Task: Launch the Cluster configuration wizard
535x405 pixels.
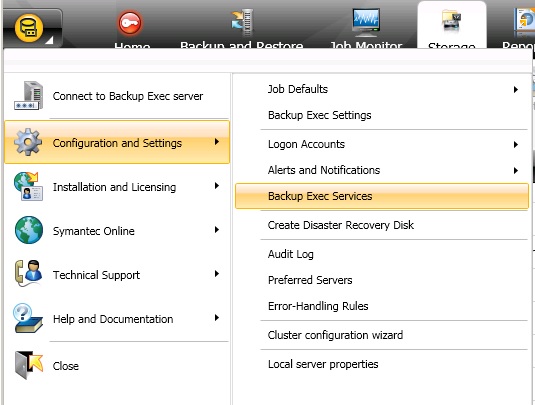Action: 382,335
